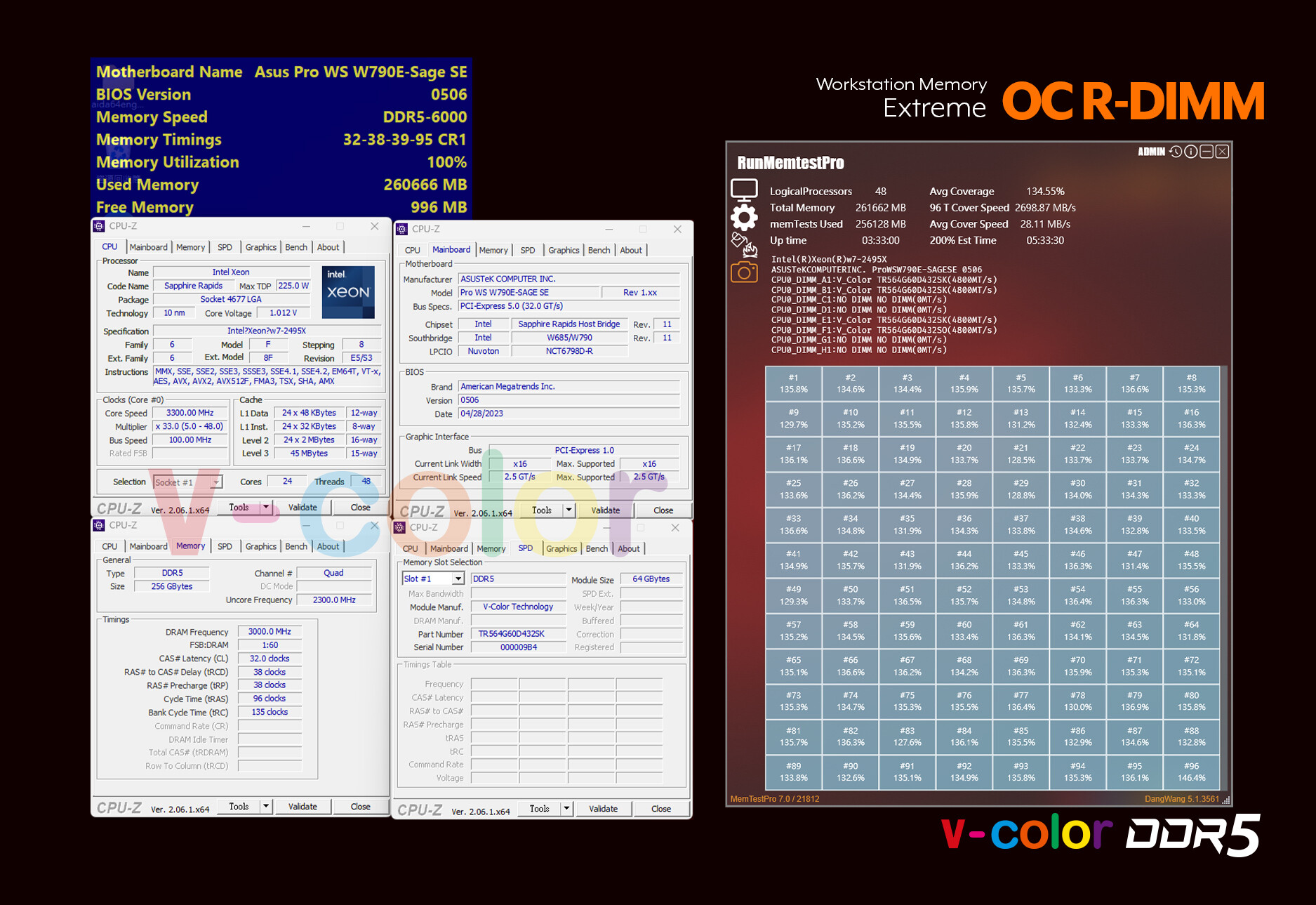Image resolution: width=1316 pixels, height=905 pixels.
Task: Expand Tools dropdown arrow in CPU window
Action: [x=266, y=508]
